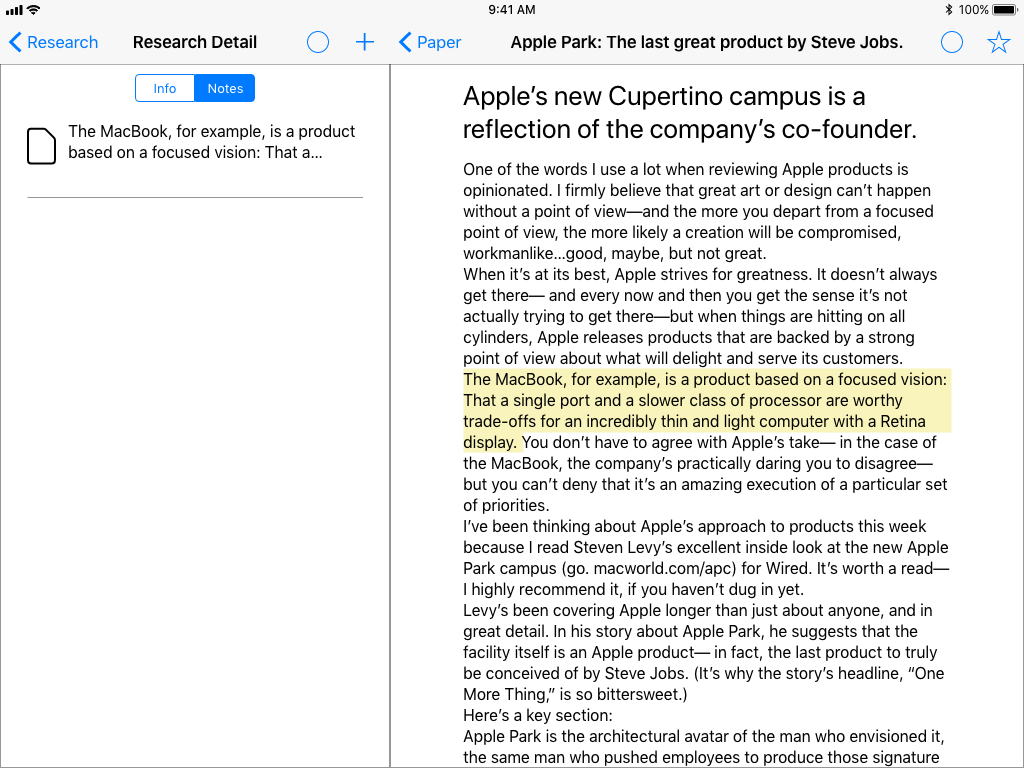This screenshot has width=1024, height=768.
Task: Tap the Research Detail title
Action: click(195, 42)
